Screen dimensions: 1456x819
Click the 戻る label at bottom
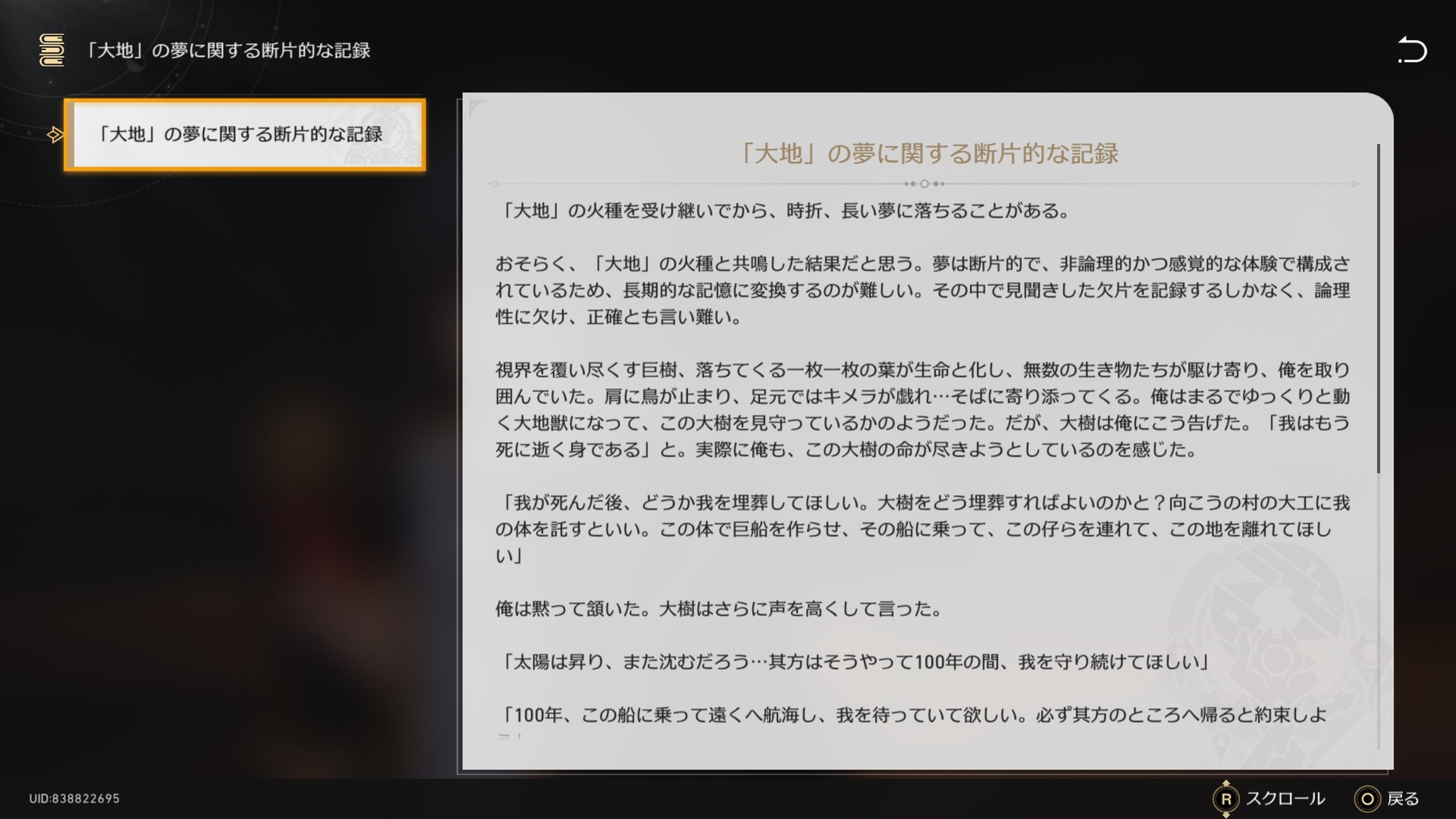[1403, 799]
